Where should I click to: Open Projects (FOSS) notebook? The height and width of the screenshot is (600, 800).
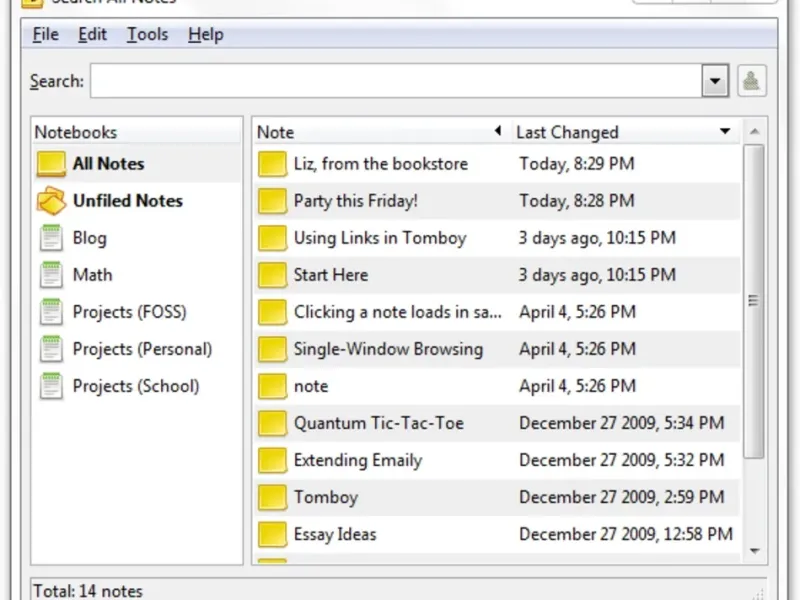130,312
